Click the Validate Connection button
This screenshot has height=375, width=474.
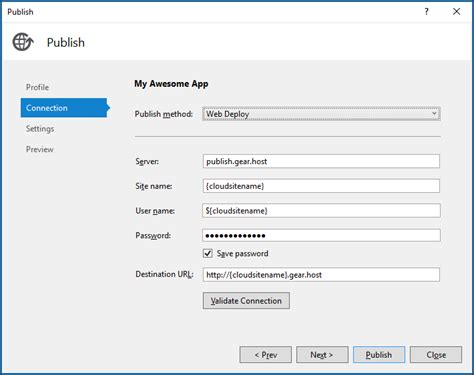pyautogui.click(x=246, y=301)
